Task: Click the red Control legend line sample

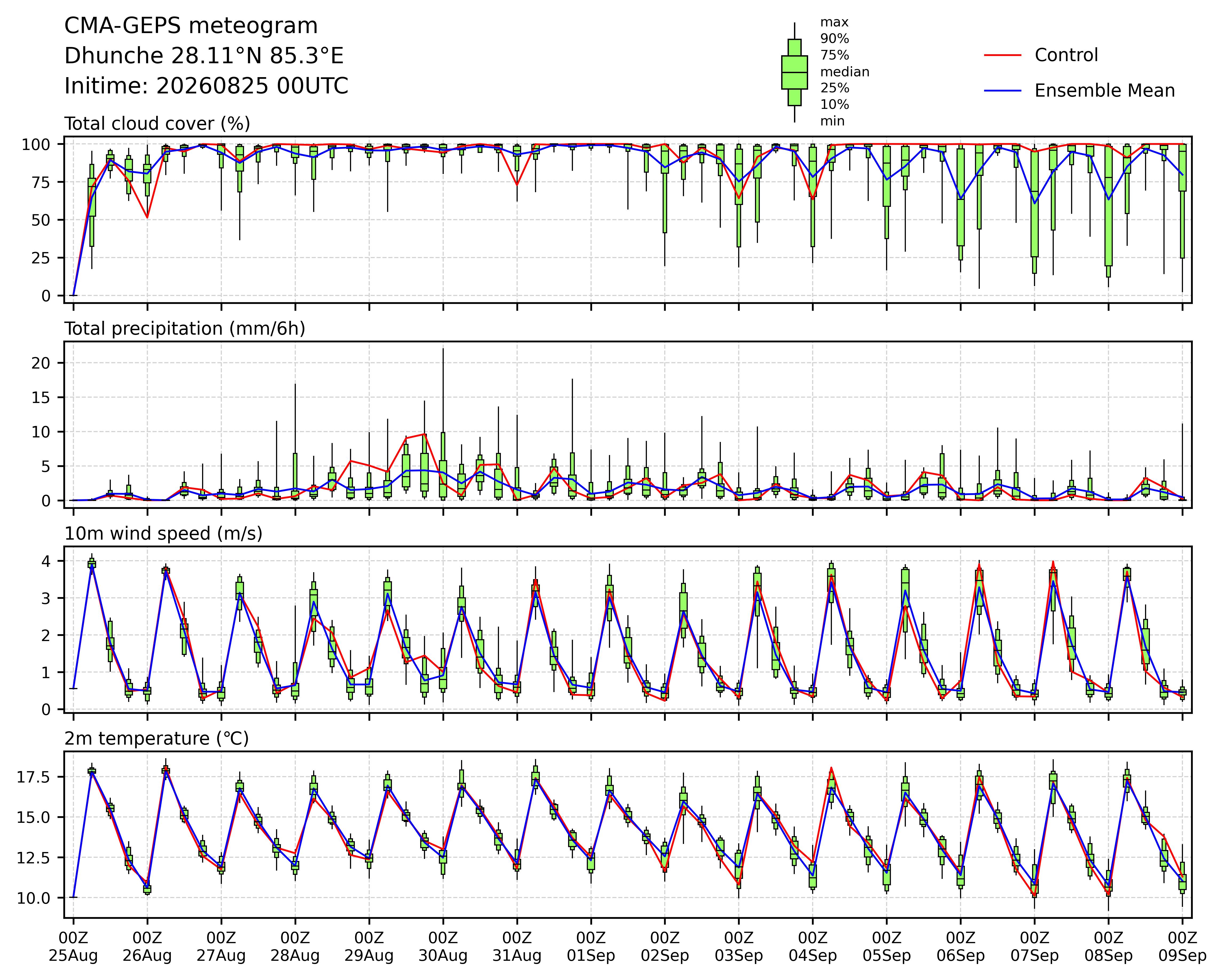Action: (x=1002, y=55)
